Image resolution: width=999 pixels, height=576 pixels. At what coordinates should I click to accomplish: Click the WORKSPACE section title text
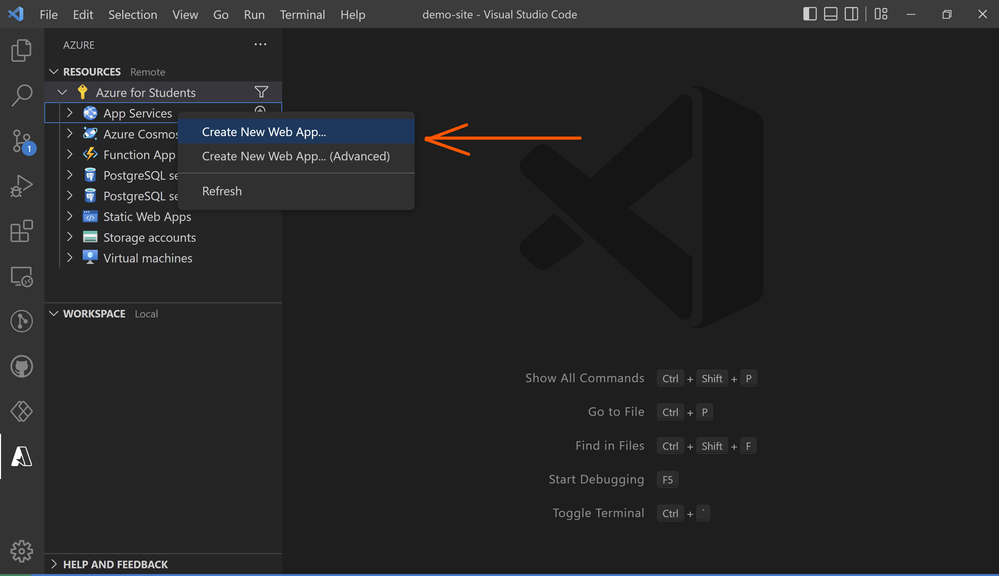pos(94,313)
